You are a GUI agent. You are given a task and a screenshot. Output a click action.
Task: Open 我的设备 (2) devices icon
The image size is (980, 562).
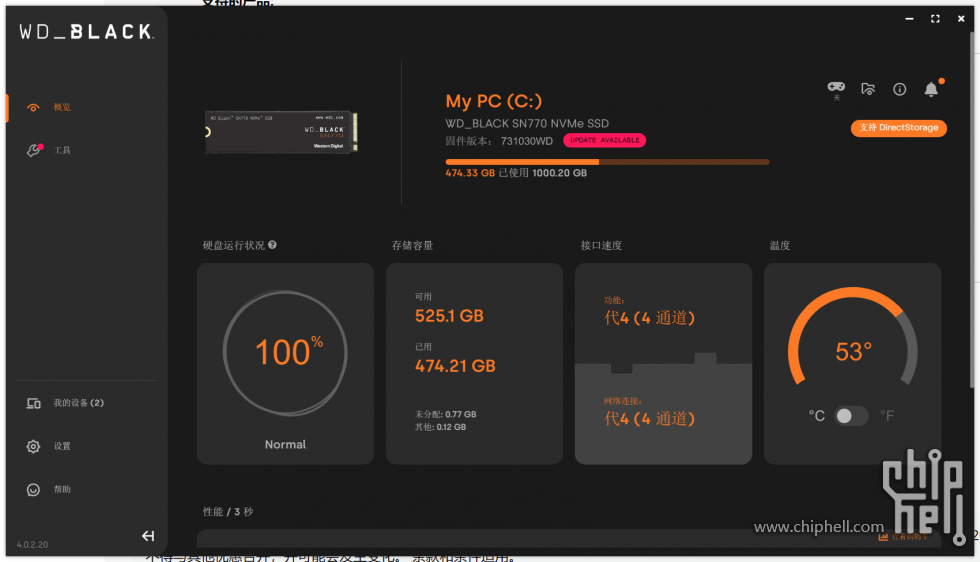coord(34,403)
